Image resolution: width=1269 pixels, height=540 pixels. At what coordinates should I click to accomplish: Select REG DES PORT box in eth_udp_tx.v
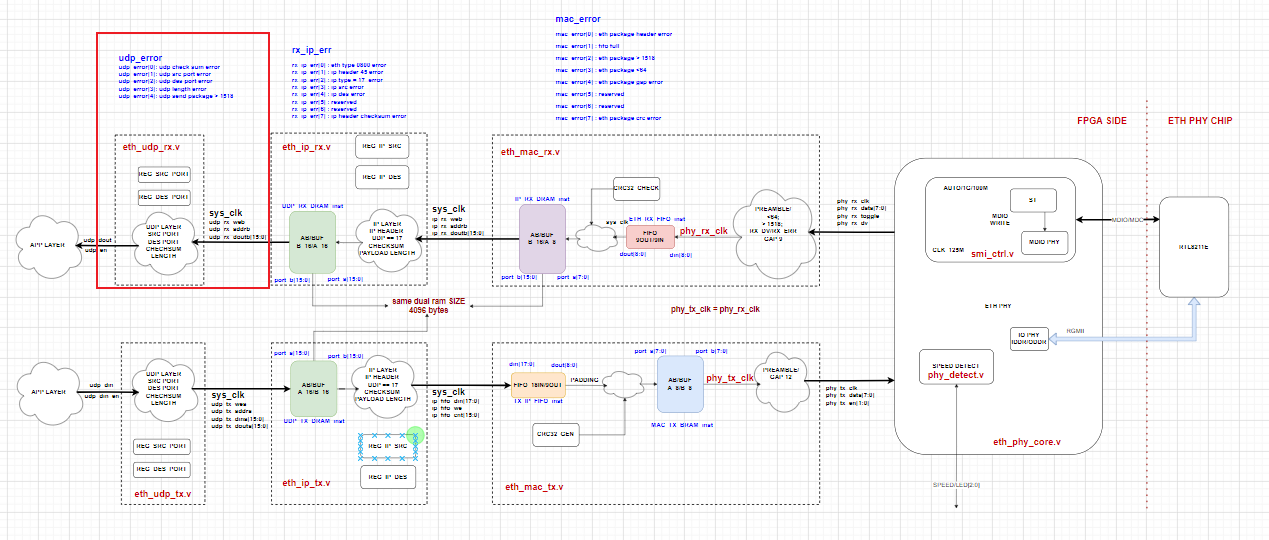pos(160,470)
